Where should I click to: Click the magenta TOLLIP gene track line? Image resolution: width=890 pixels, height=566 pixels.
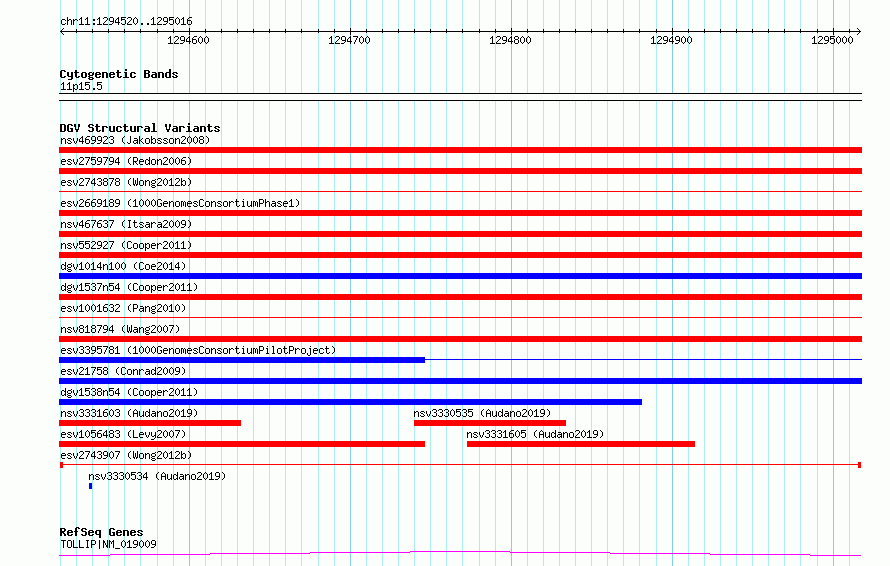pyautogui.click(x=460, y=553)
